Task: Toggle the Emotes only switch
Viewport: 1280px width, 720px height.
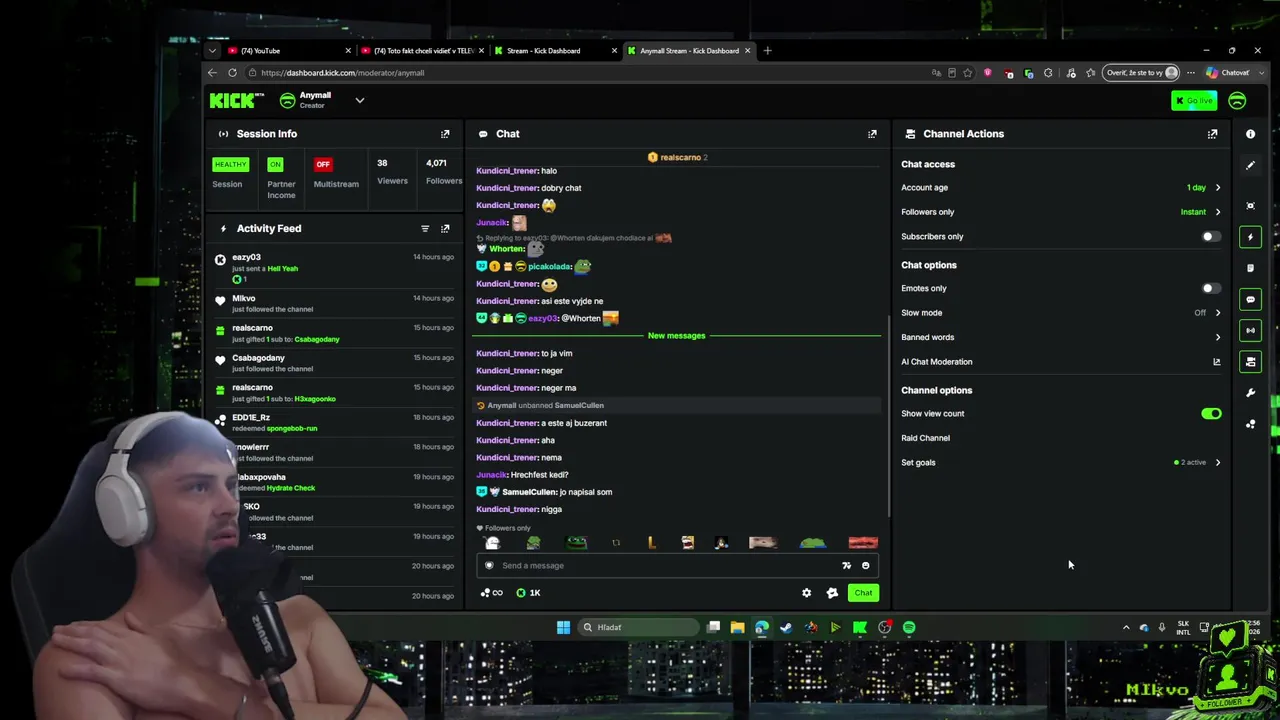Action: click(1210, 289)
